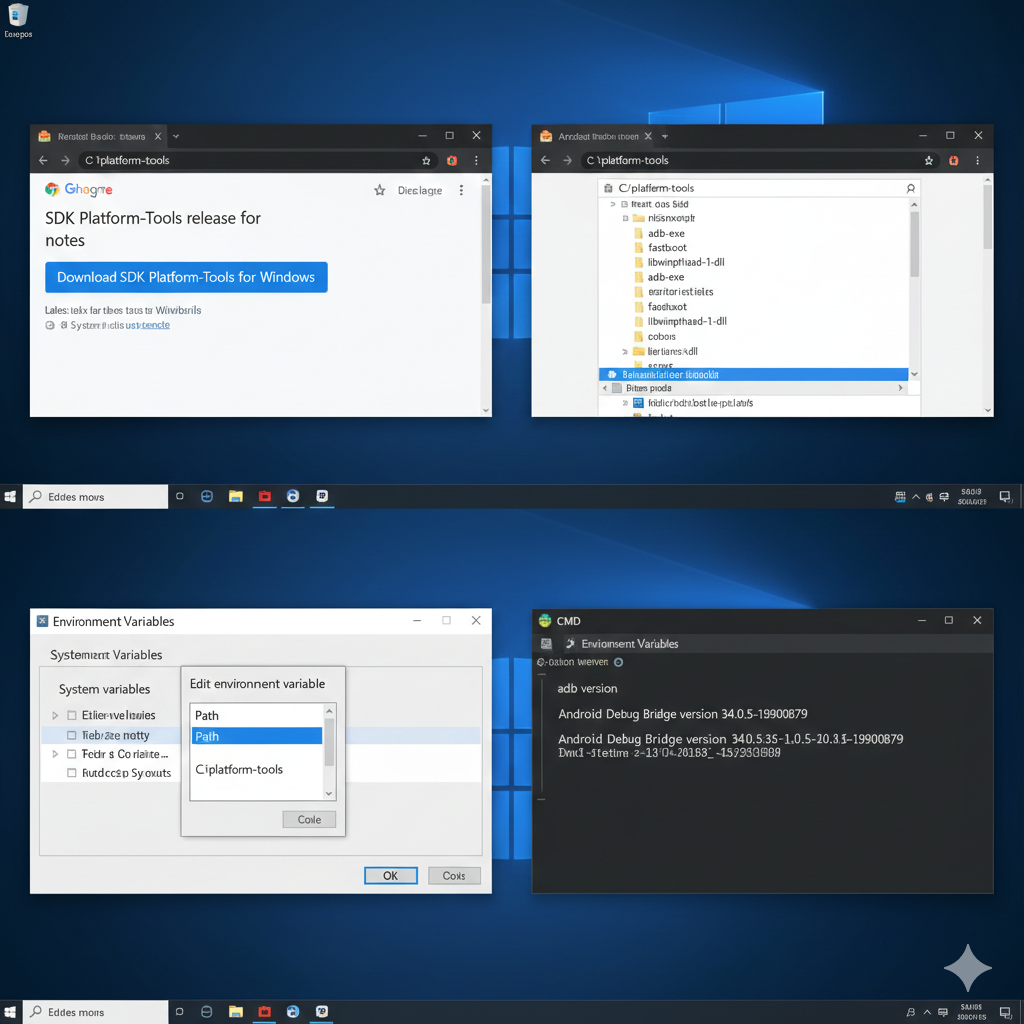The image size is (1024, 1024).
Task: Click the CMD window title icon
Action: 545,620
